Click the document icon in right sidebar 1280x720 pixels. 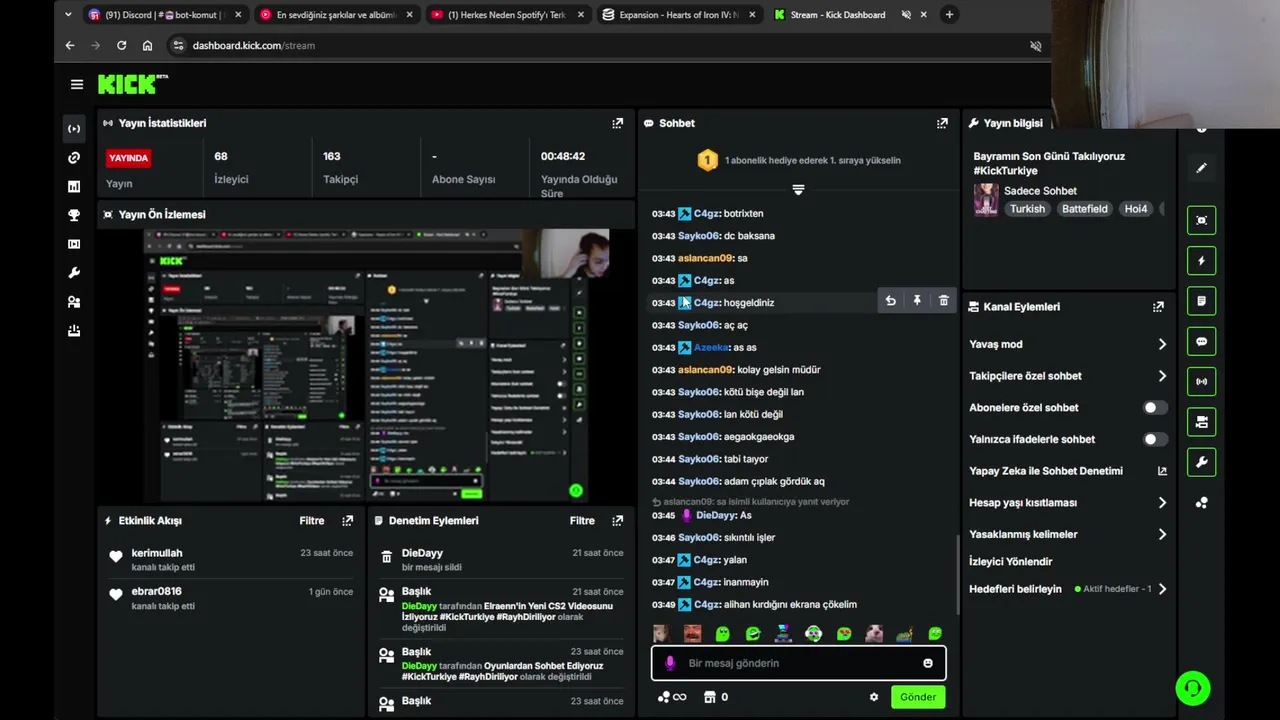click(x=1201, y=301)
